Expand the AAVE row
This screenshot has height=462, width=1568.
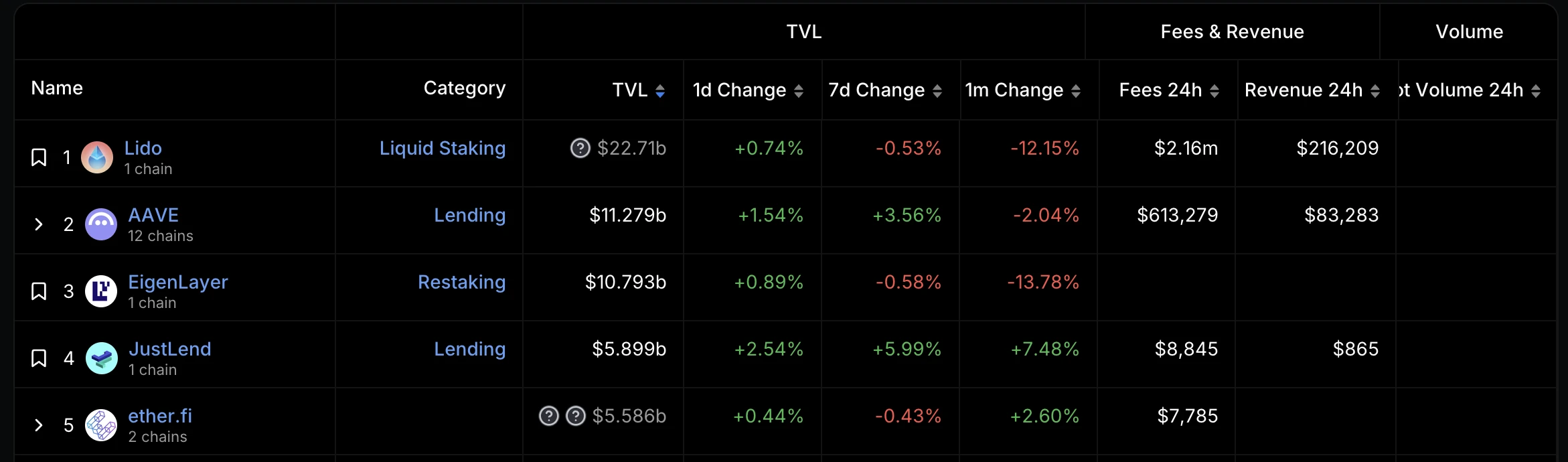39,224
